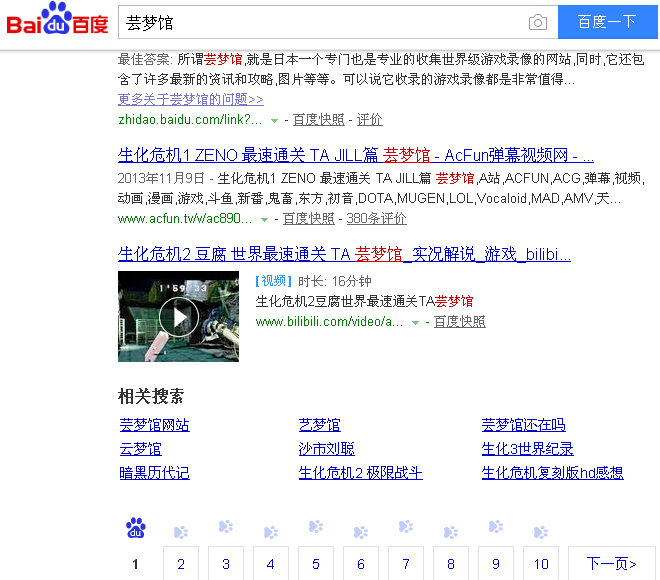Screen dimensions: 660x580
Task: Click paw icon above page 10
Action: click(541, 532)
